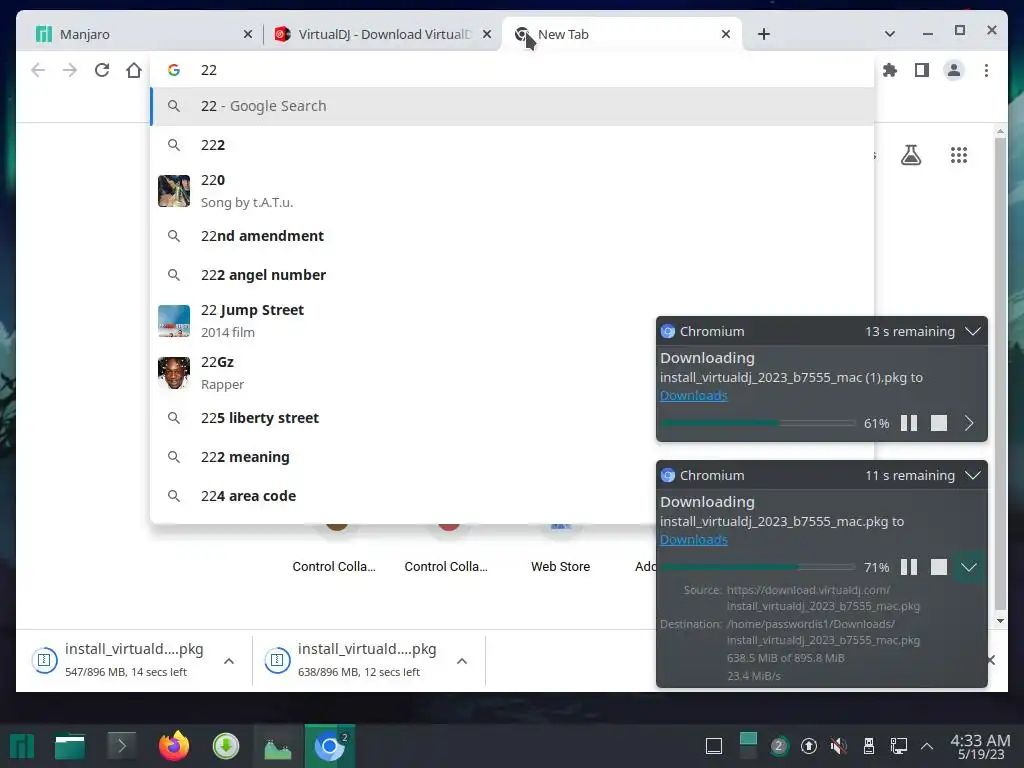Image resolution: width=1024 pixels, height=768 pixels.
Task: Open the Manjaro application launcher
Action: 21,746
